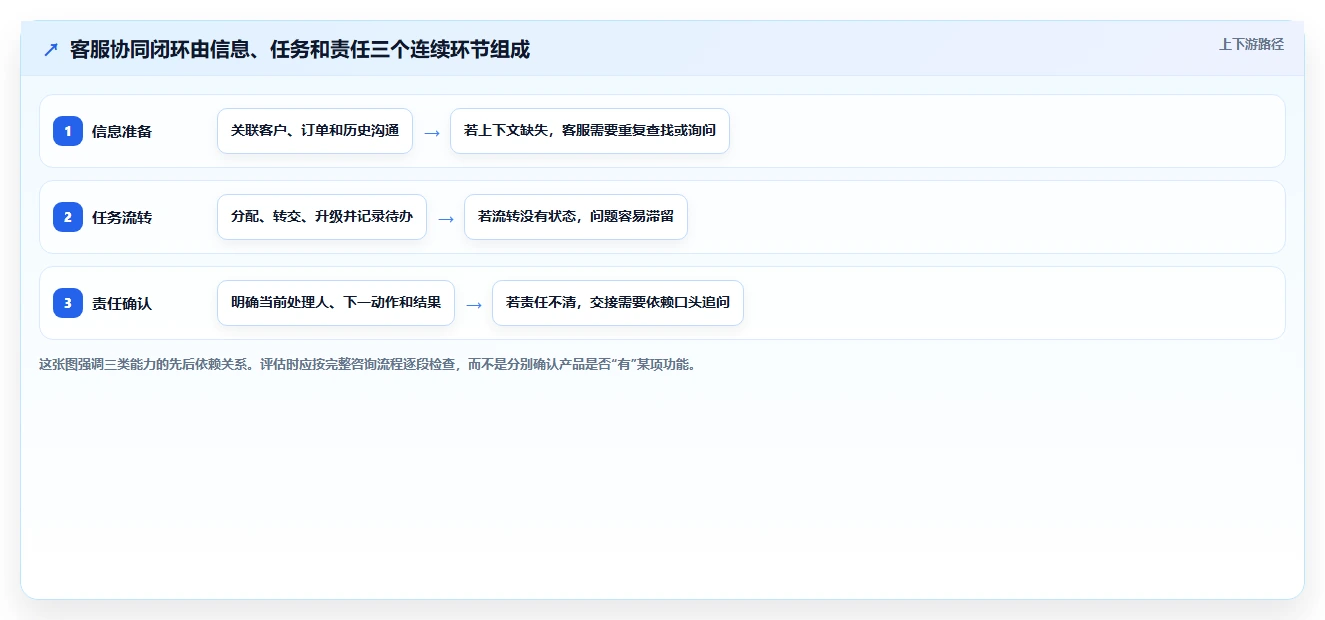Click the 责任确认 step label
Image resolution: width=1325 pixels, height=620 pixels.
coord(122,303)
